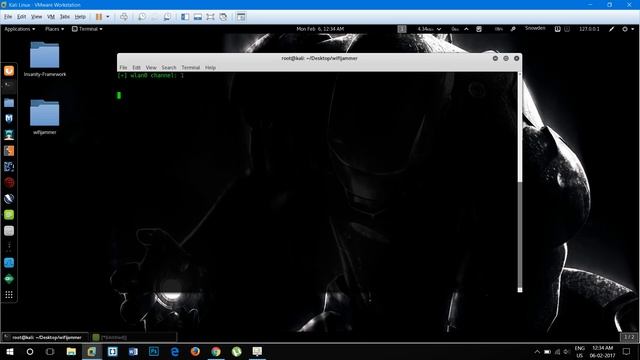This screenshot has width=640, height=360.
Task: Select the Untitled window in bottom panel
Action: [133, 337]
